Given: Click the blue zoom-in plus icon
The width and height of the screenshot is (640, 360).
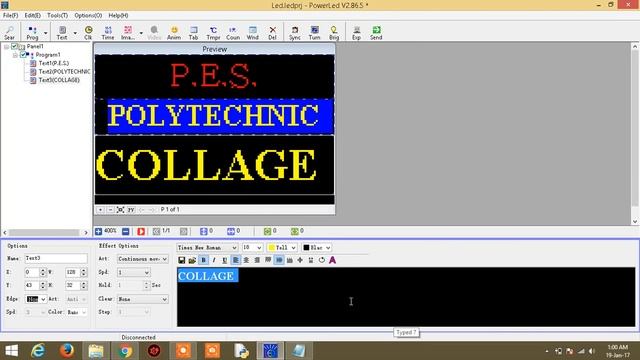Looking at the screenshot, I should pyautogui.click(x=98, y=231).
